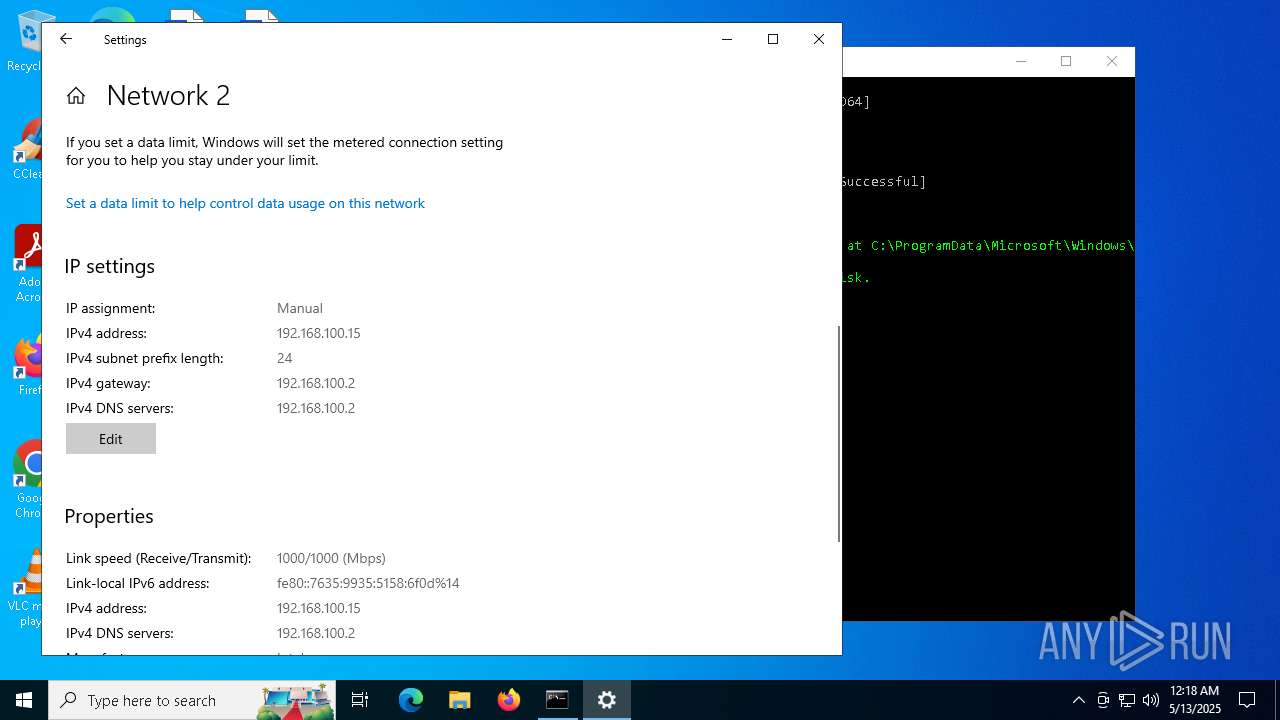Close the Settings window
The width and height of the screenshot is (1280, 720).
[x=819, y=39]
